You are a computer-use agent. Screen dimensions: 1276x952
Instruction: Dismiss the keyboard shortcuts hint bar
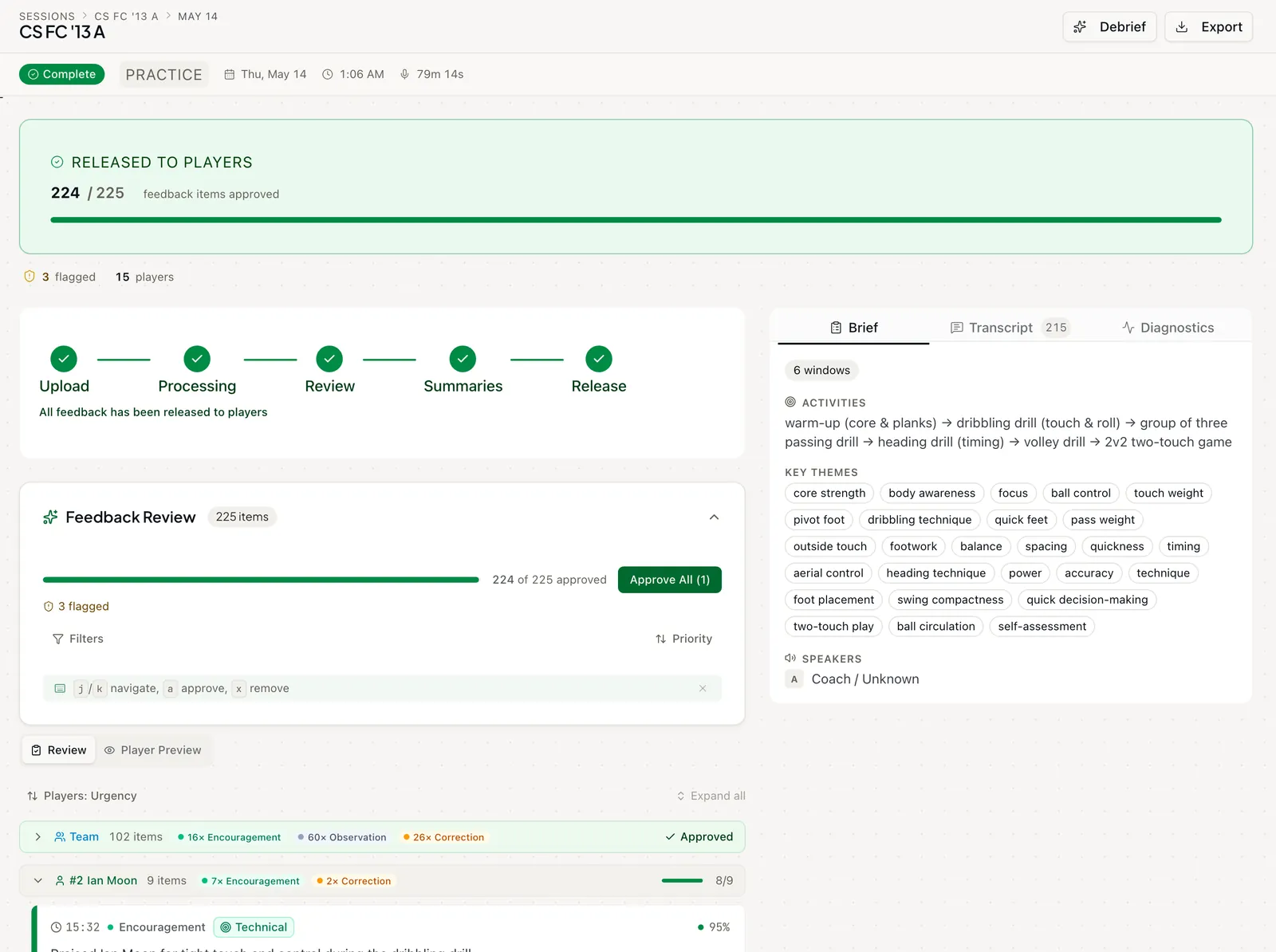tap(703, 688)
